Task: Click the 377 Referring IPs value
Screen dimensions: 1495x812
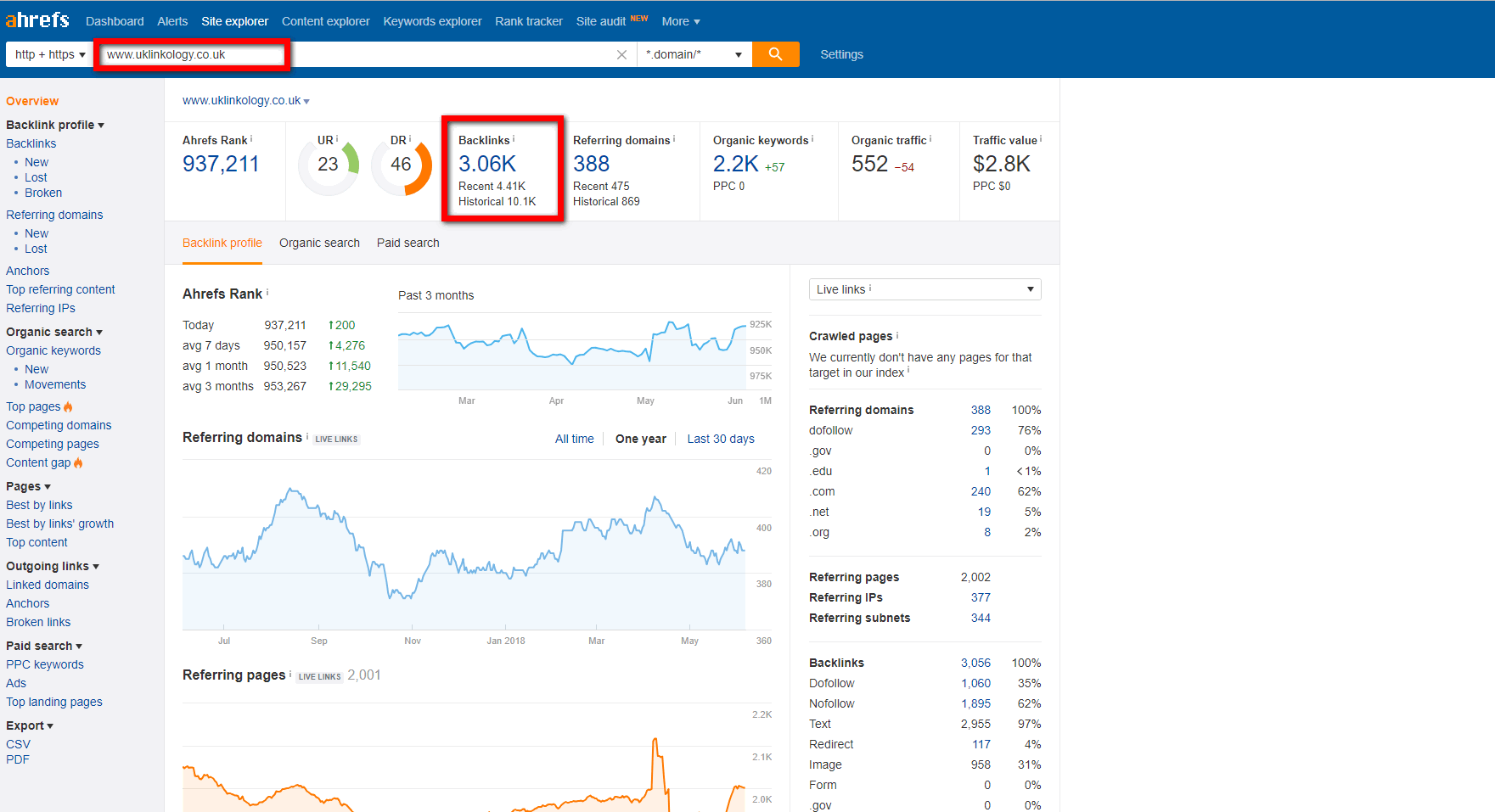Action: coord(981,597)
